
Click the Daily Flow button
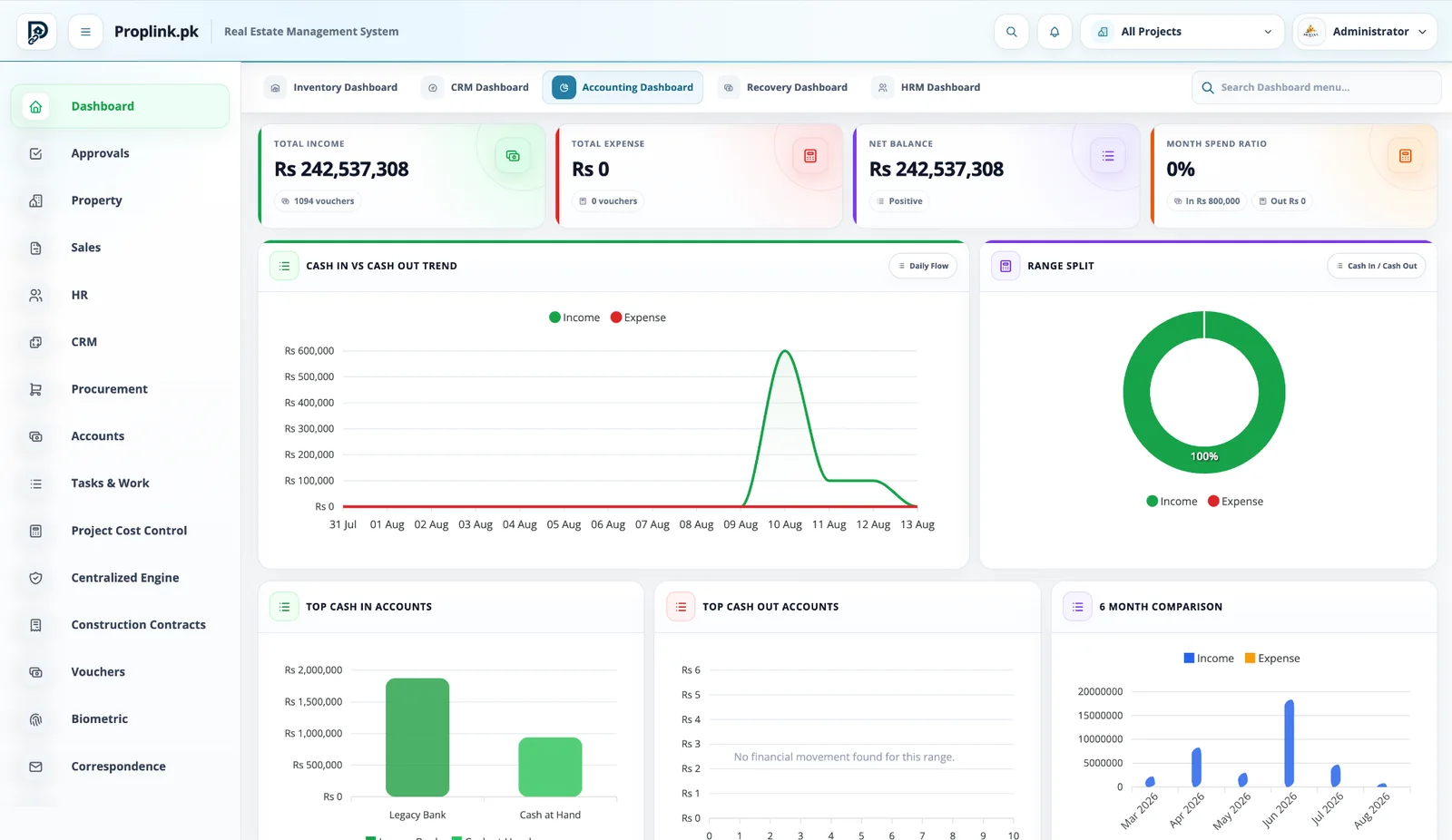tap(923, 266)
